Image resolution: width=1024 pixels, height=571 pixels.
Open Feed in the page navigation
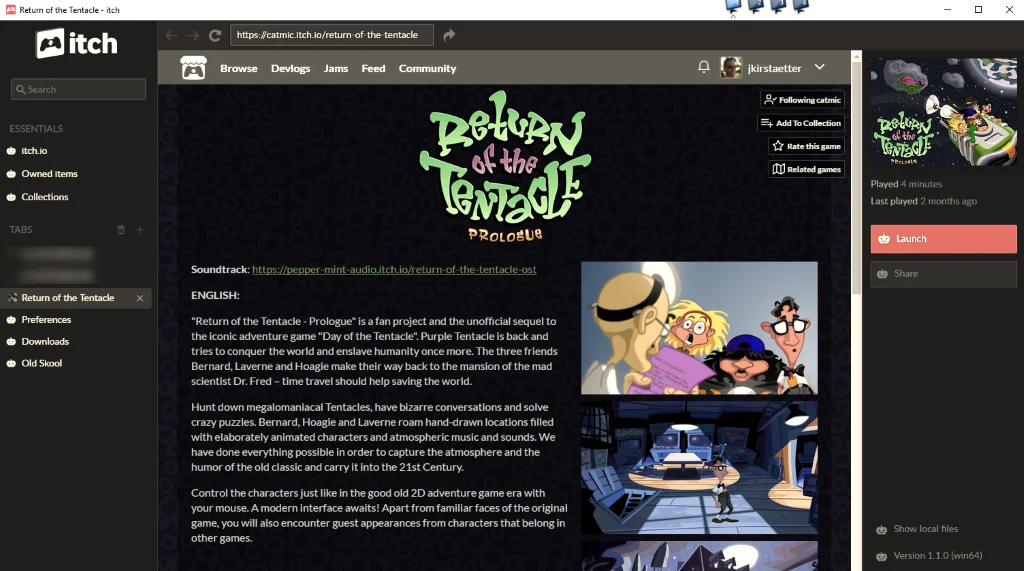pyautogui.click(x=373, y=68)
